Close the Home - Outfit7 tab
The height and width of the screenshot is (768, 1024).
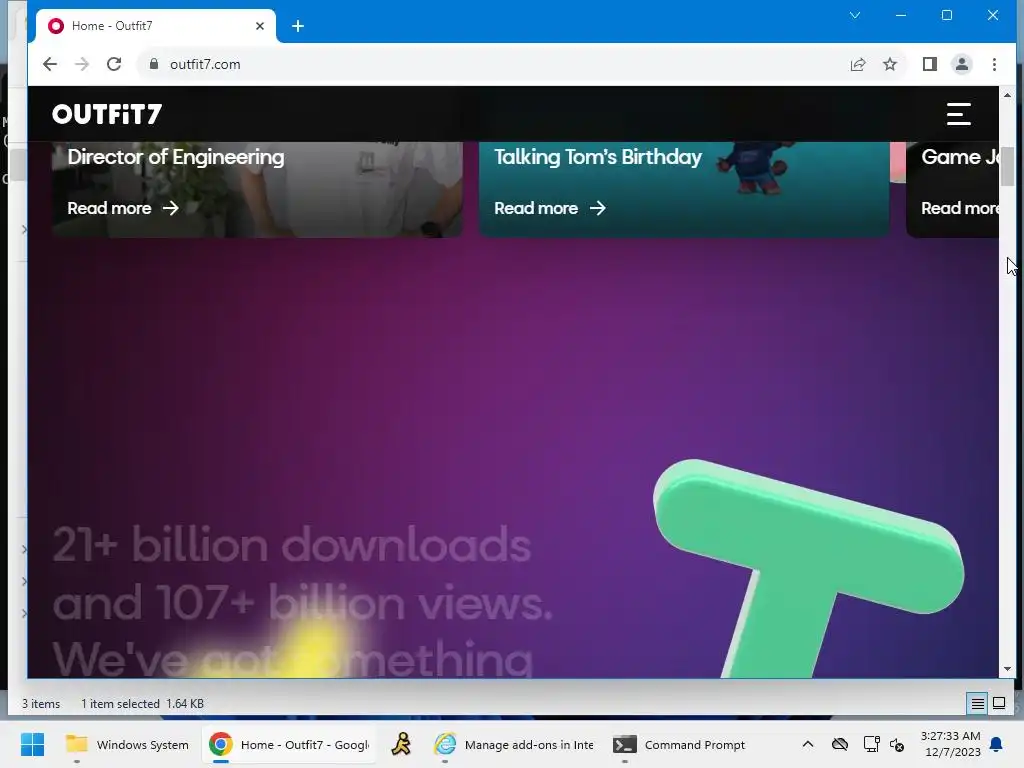point(260,26)
